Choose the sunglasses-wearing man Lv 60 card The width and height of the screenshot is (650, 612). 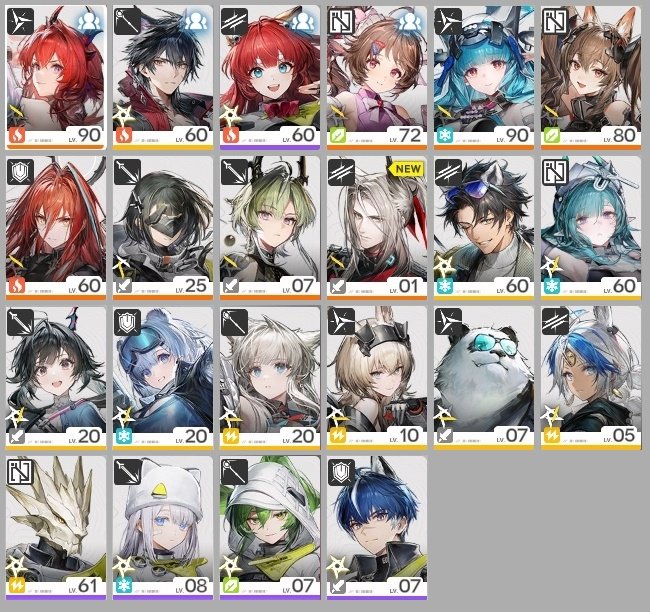click(484, 228)
